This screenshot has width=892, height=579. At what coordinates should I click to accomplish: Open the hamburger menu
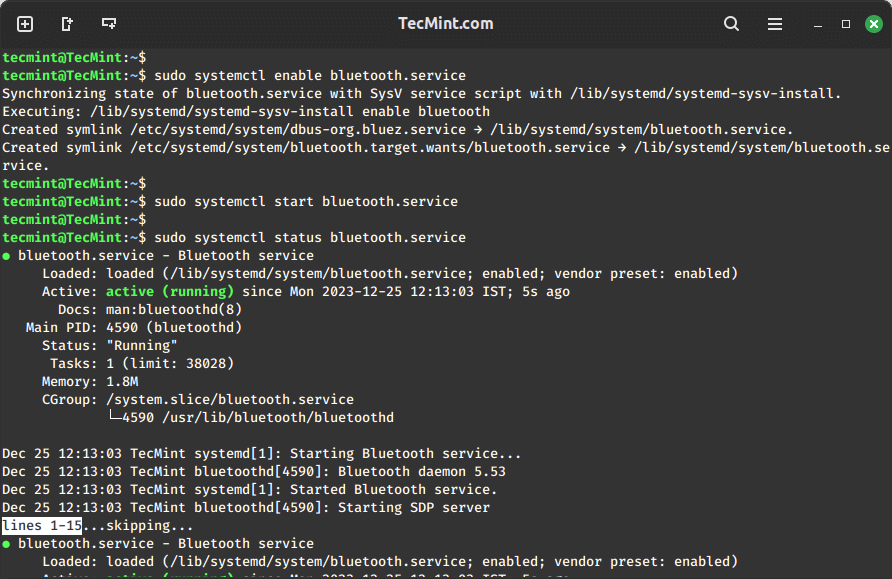(774, 22)
